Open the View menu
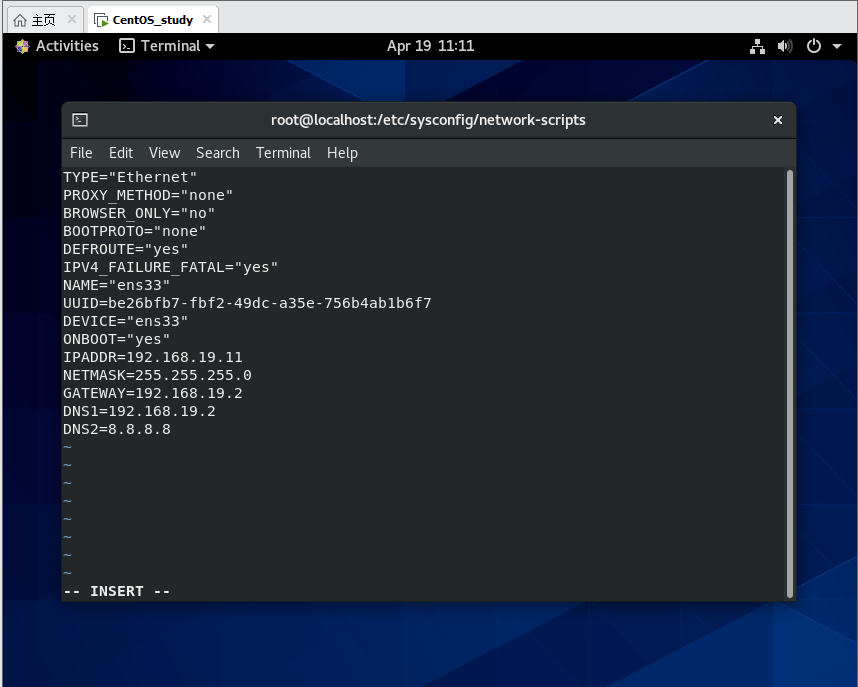This screenshot has width=858, height=687. pyautogui.click(x=164, y=153)
